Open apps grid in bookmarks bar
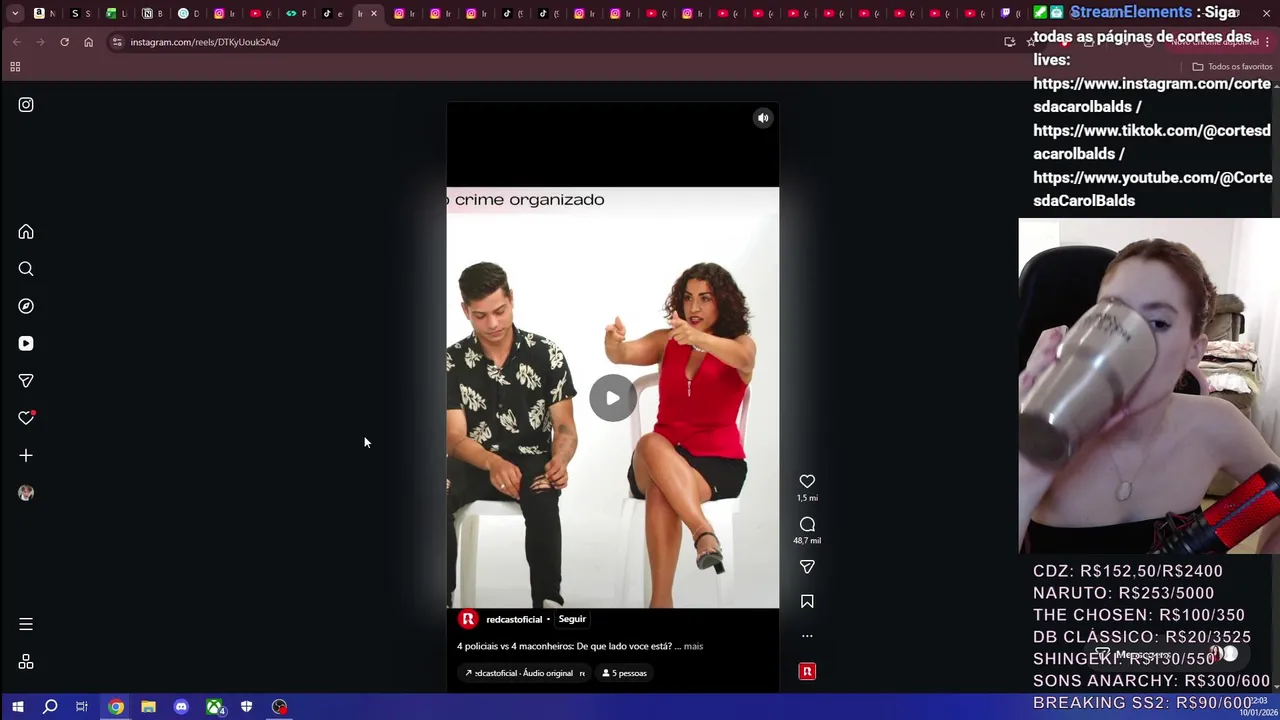Image resolution: width=1280 pixels, height=720 pixels. [x=15, y=67]
